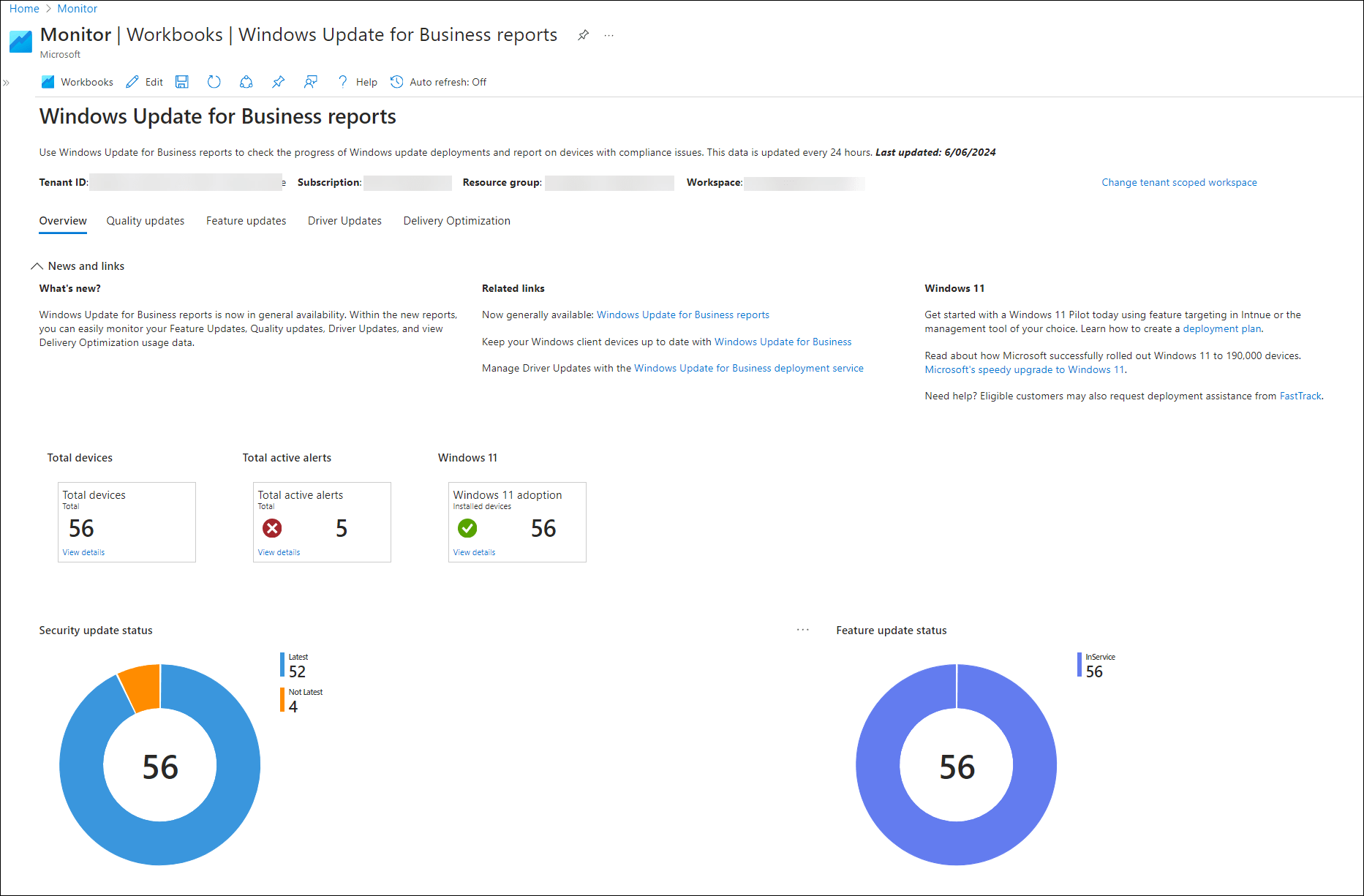Click the red error icon in Total active alerts
This screenshot has width=1364, height=896.
[x=272, y=528]
